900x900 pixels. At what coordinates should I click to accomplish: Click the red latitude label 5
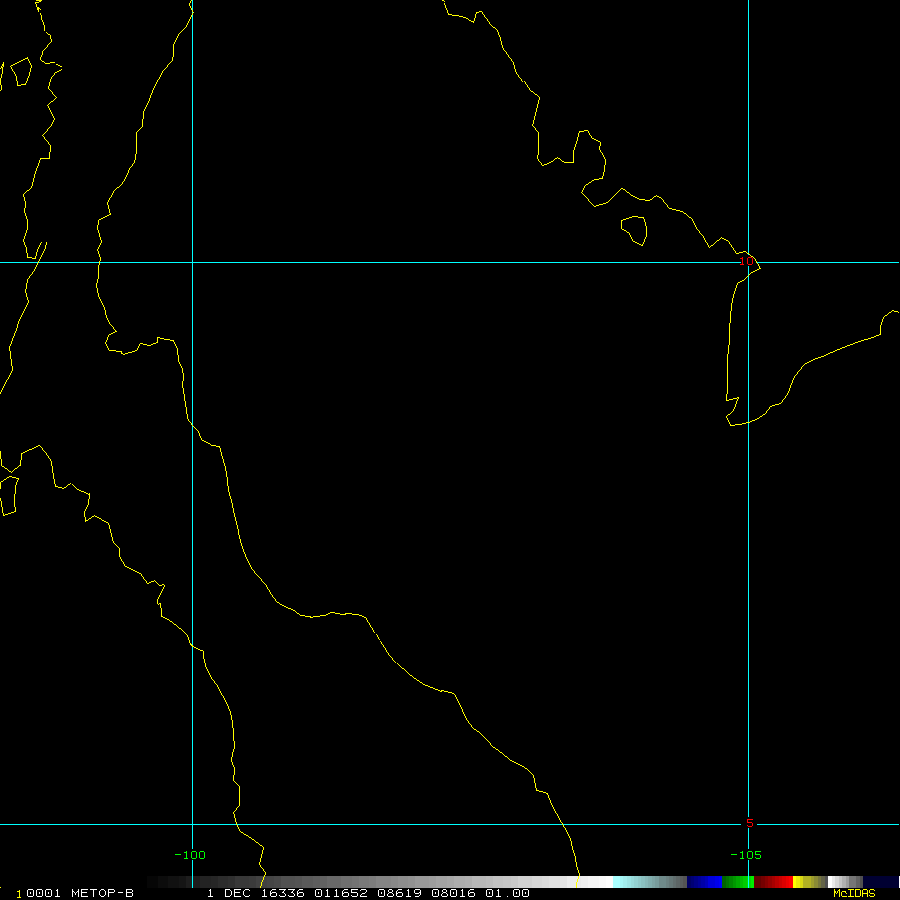[749, 823]
